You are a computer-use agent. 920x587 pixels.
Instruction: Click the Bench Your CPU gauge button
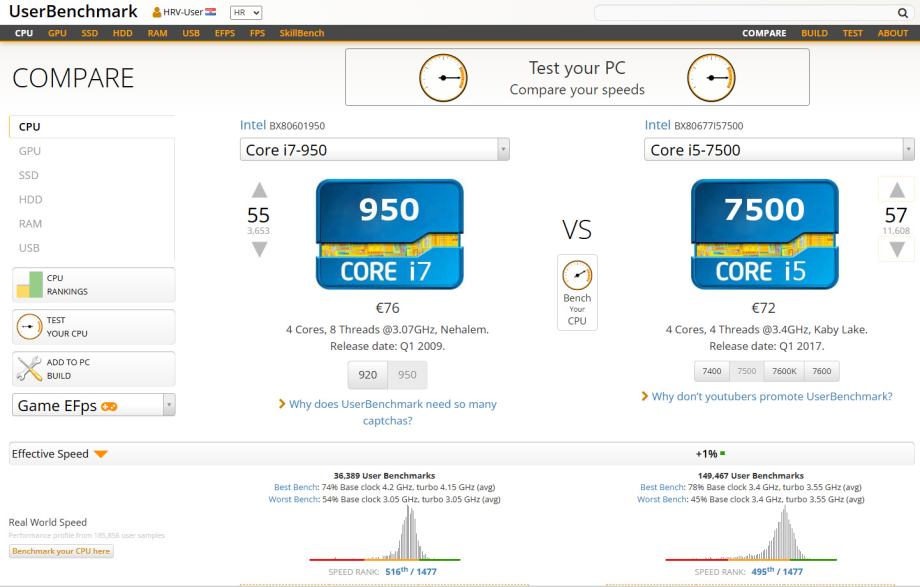click(577, 292)
